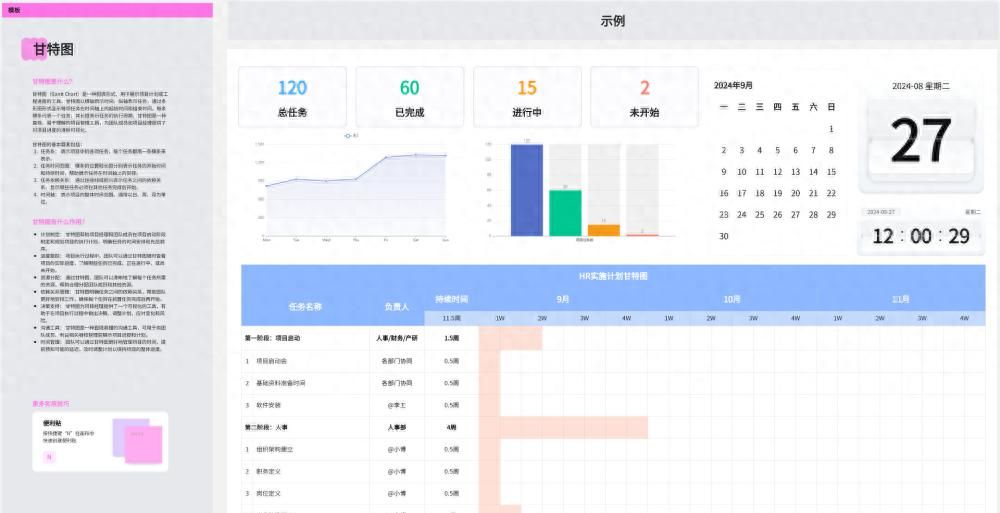Click the 示例 header title

pyautogui.click(x=612, y=21)
